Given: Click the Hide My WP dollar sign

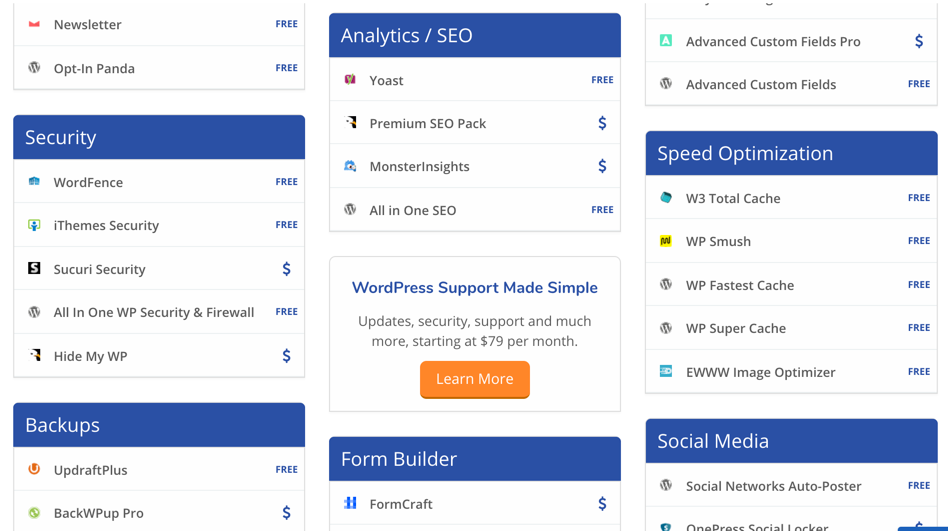Looking at the screenshot, I should point(286,356).
